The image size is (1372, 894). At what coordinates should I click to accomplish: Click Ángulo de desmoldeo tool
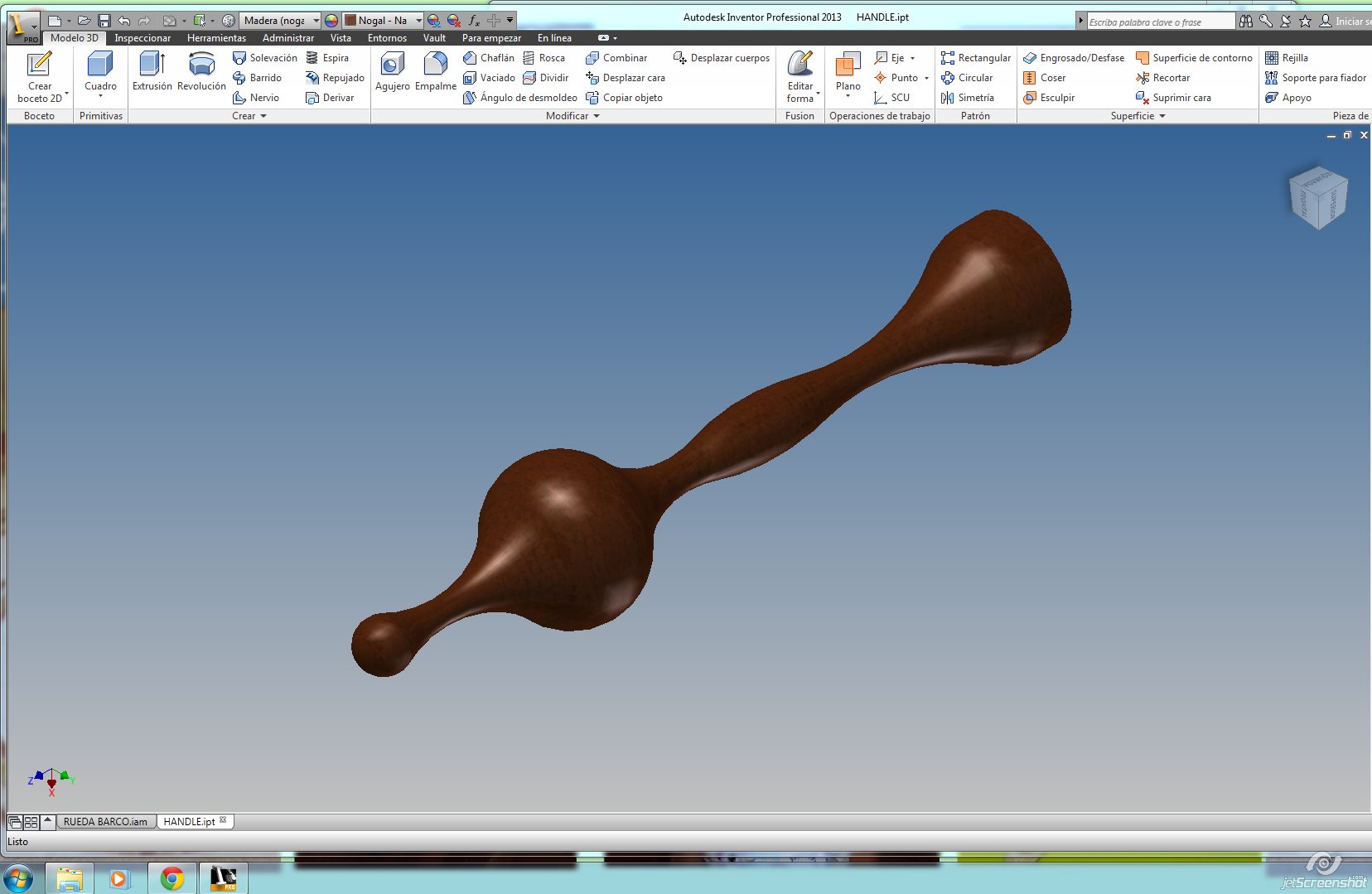click(519, 98)
